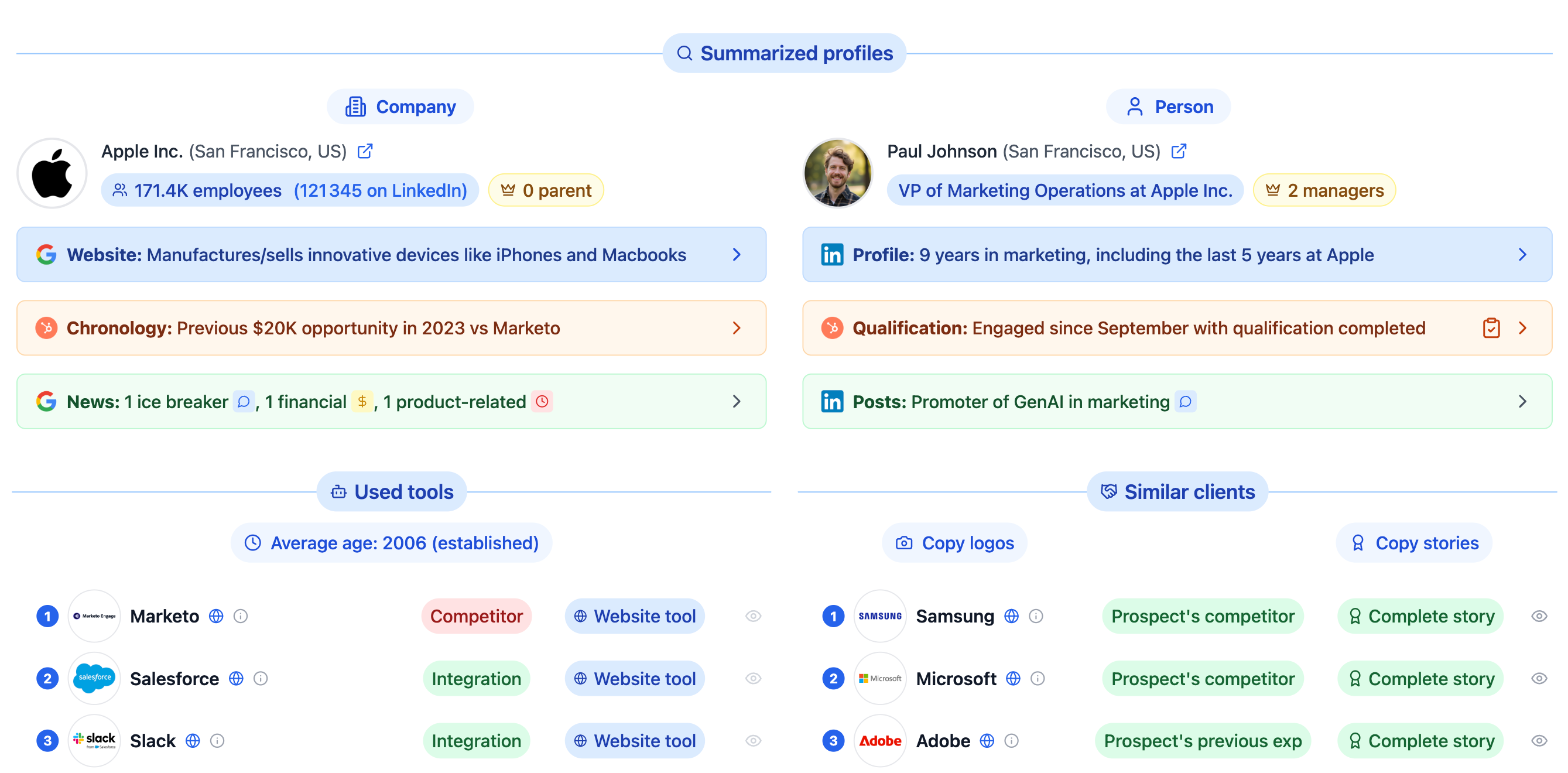This screenshot has height=773, width=1568.
Task: Open Paul Johnson external link icon
Action: [1179, 151]
